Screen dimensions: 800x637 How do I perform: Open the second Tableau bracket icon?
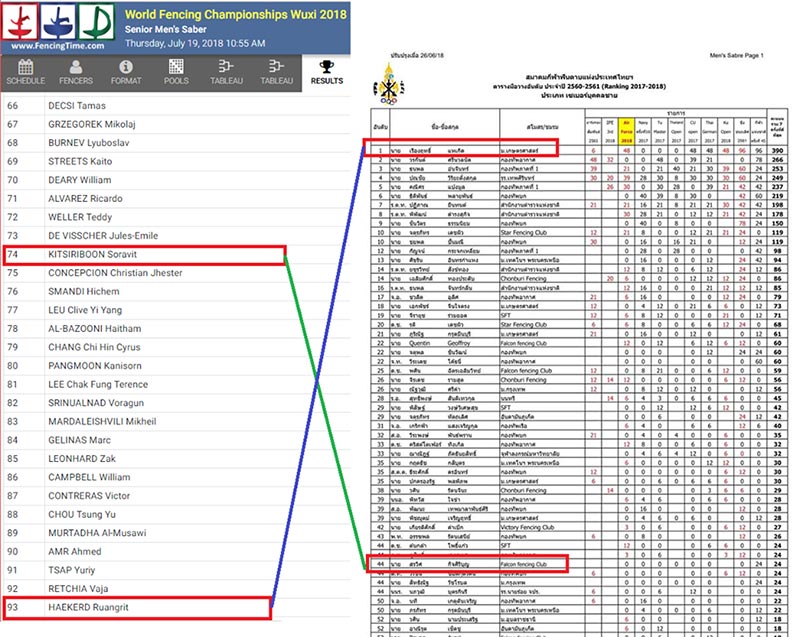[276, 67]
